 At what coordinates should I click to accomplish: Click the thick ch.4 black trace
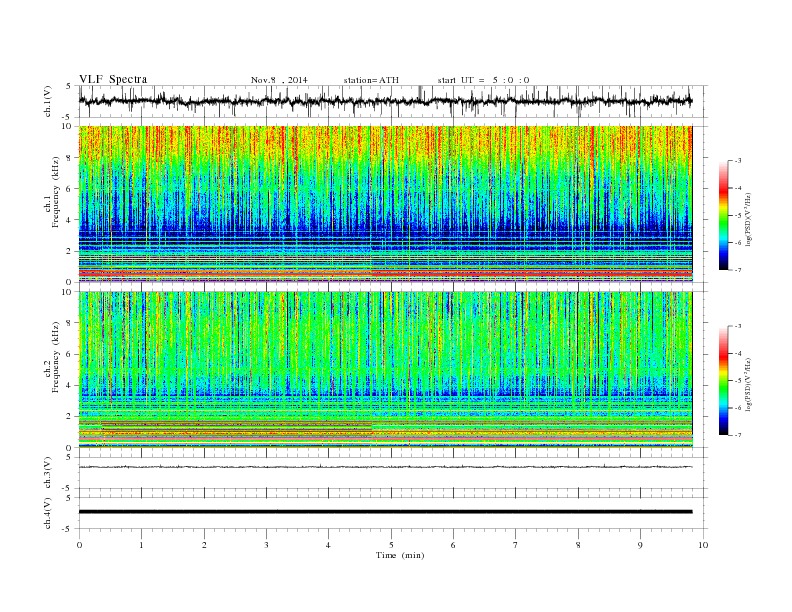(385, 512)
